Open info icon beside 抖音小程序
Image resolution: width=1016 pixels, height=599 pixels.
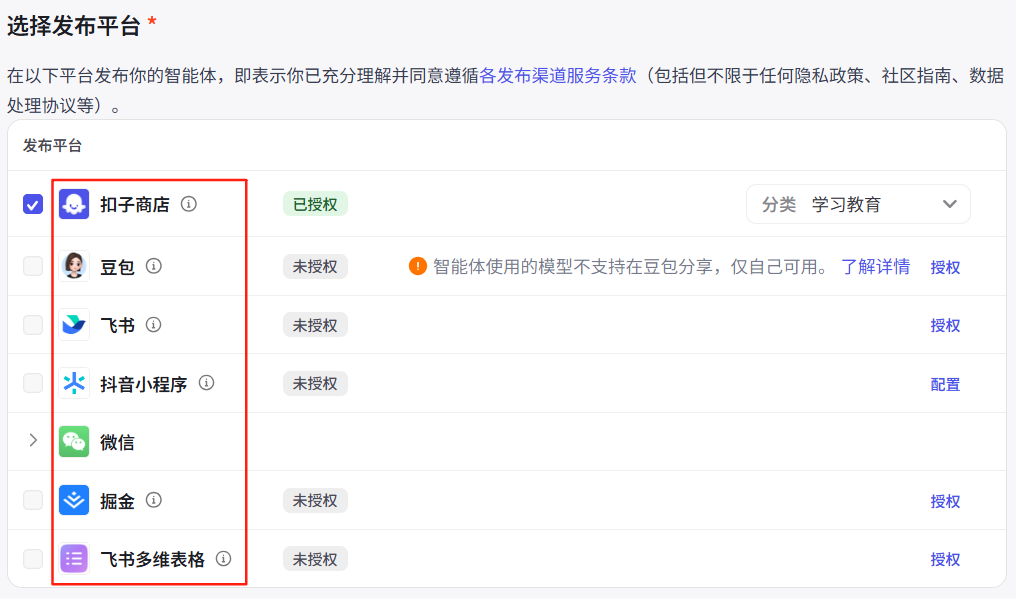coord(206,383)
